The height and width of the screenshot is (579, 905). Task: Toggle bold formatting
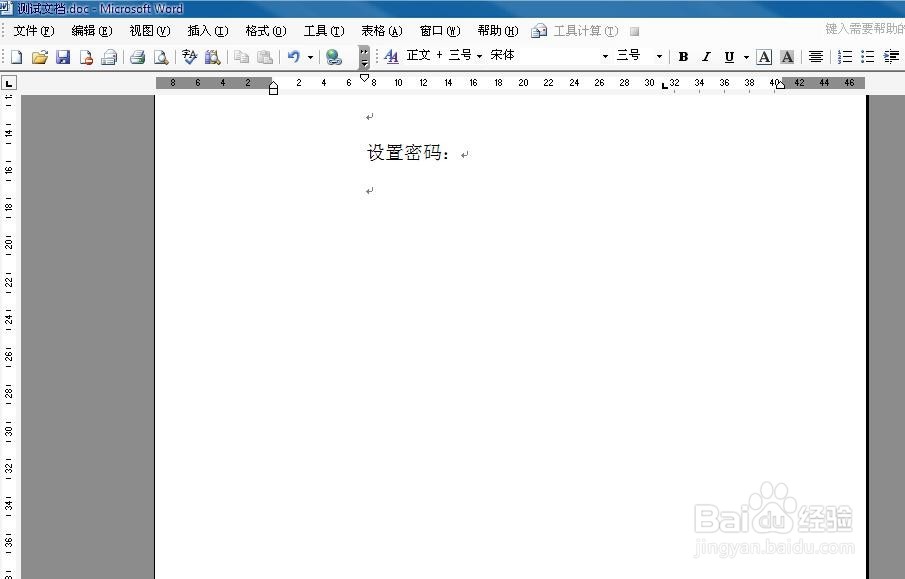[683, 57]
